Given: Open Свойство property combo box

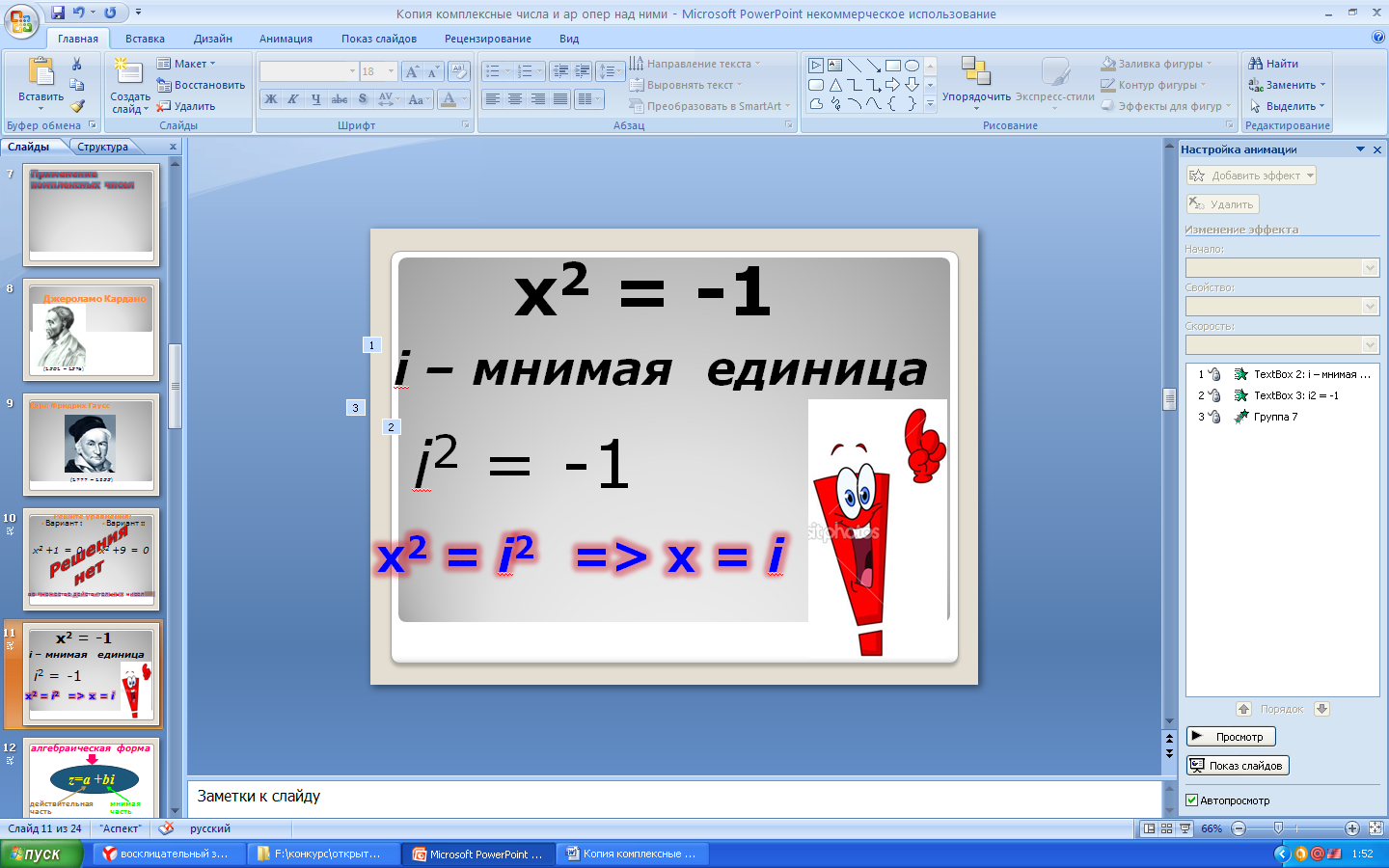Looking at the screenshot, I should 1282,306.
